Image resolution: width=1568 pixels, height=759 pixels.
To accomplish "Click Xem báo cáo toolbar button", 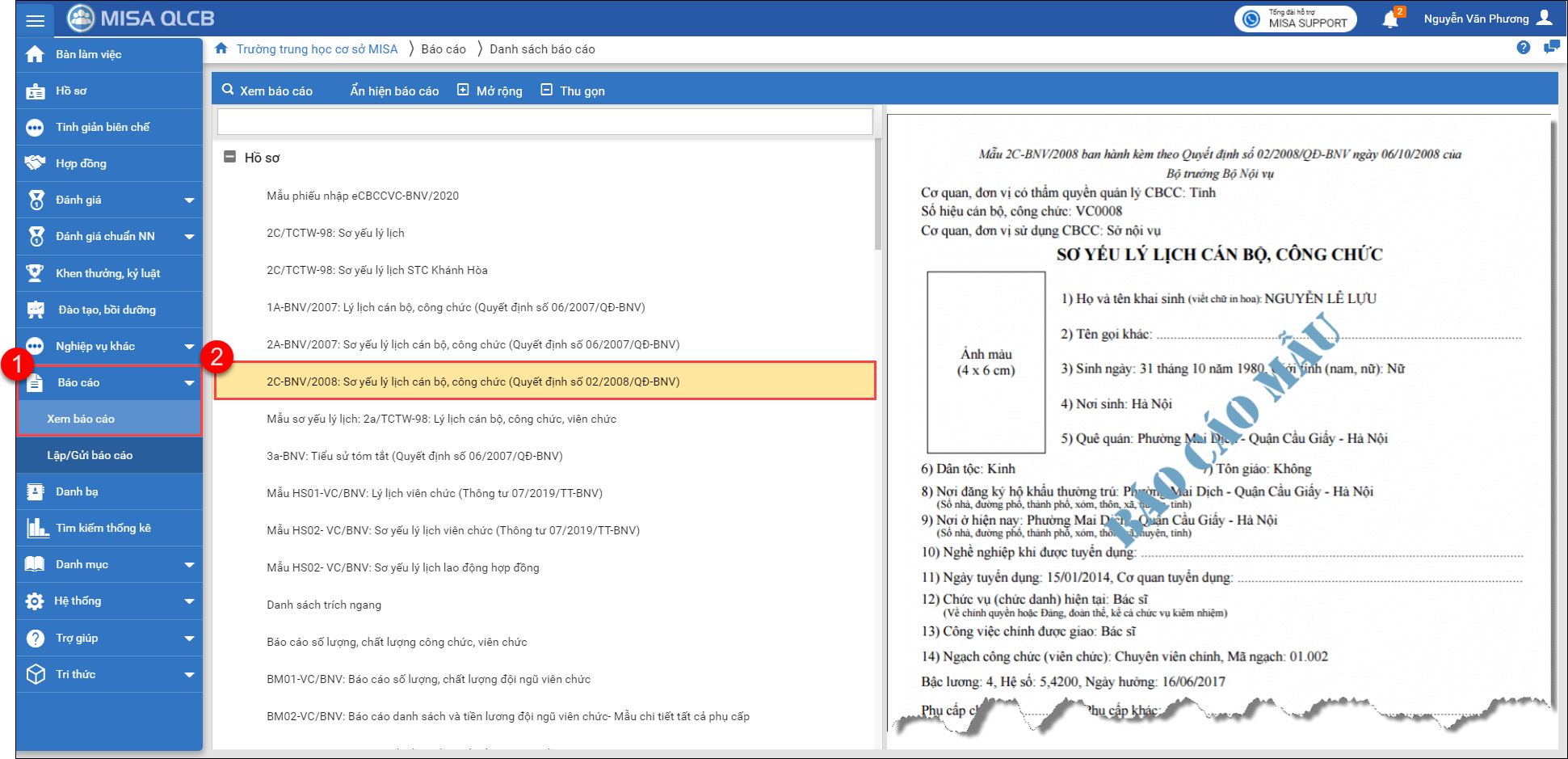I will click(267, 91).
